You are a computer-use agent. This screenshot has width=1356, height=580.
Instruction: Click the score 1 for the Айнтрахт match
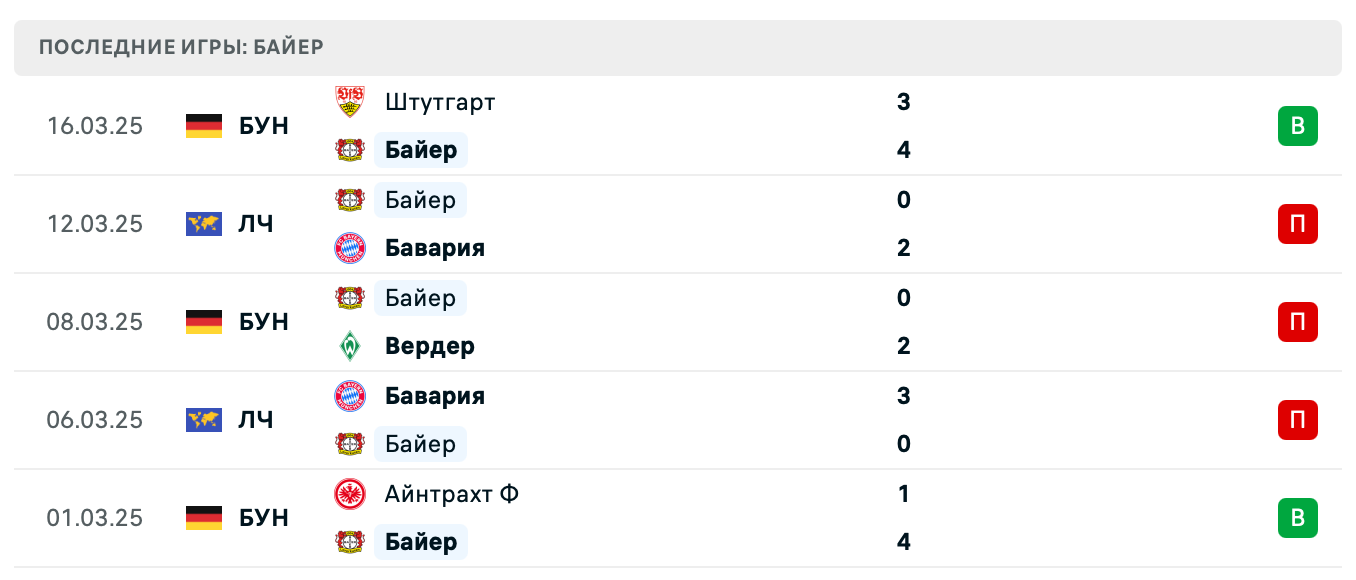[903, 494]
